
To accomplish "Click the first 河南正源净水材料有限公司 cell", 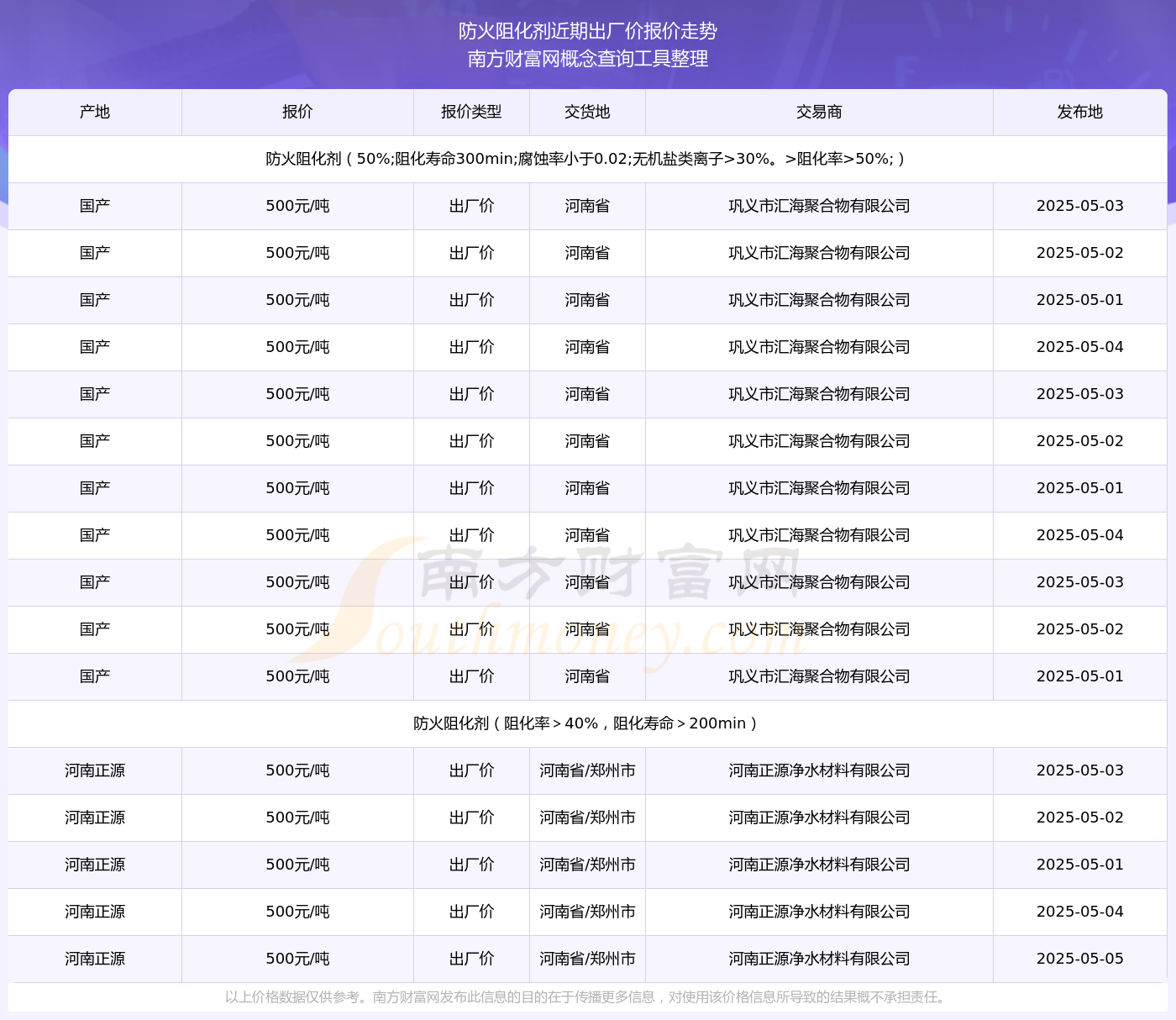I will [x=819, y=770].
